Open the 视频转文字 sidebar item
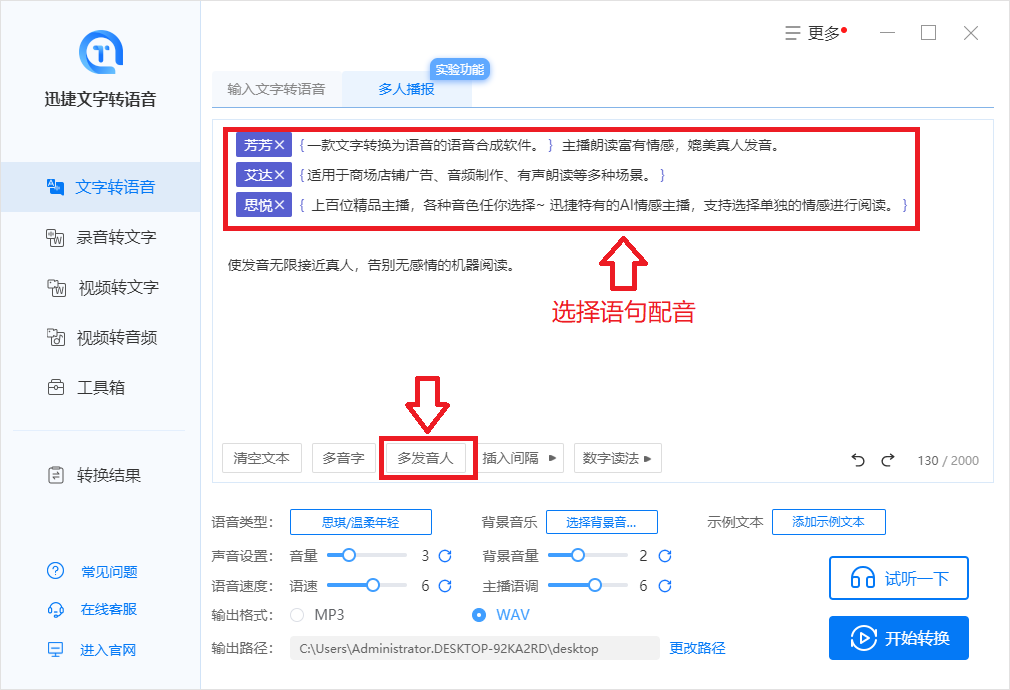 click(x=100, y=287)
